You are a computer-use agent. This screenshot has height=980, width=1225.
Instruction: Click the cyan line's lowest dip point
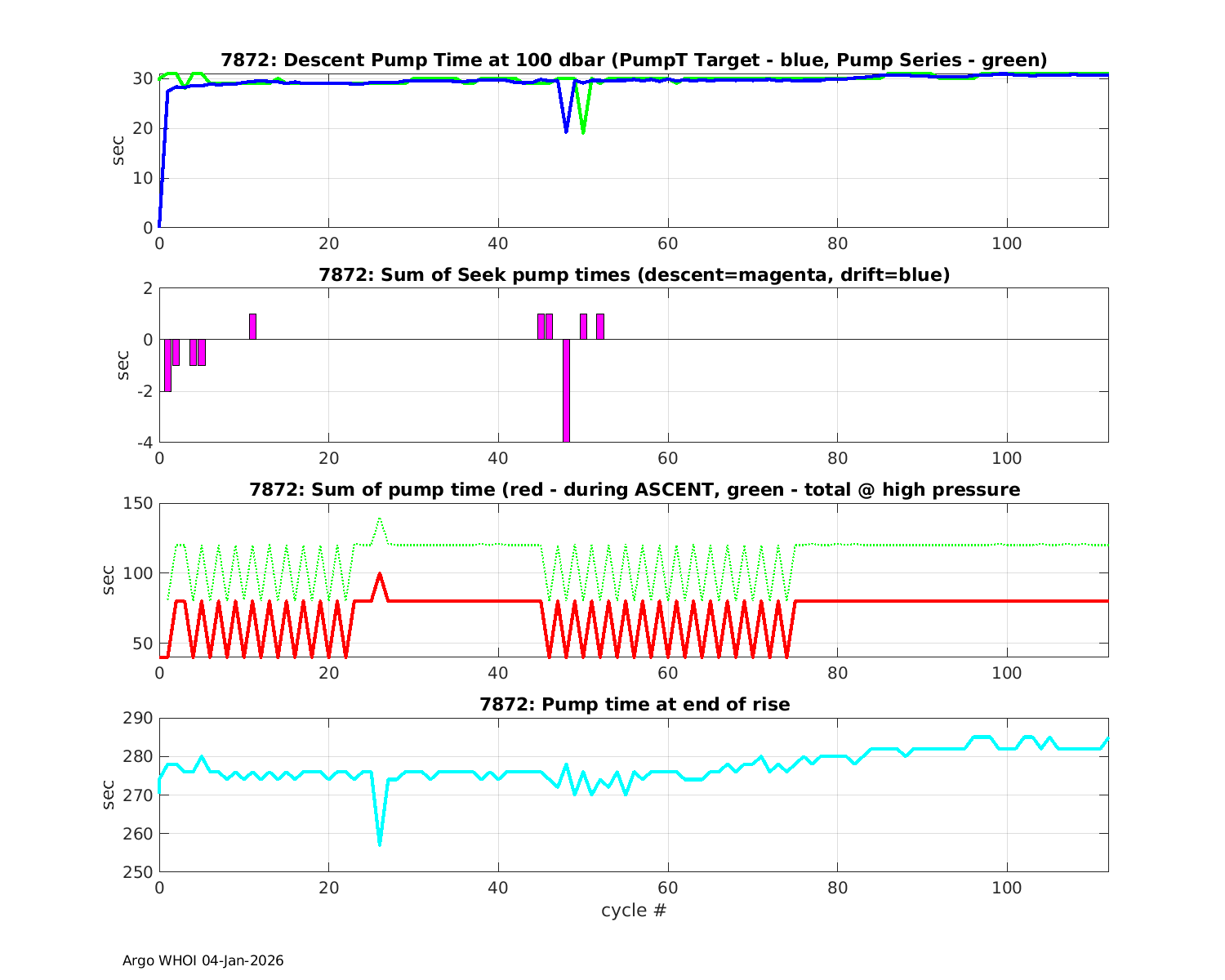tap(380, 844)
